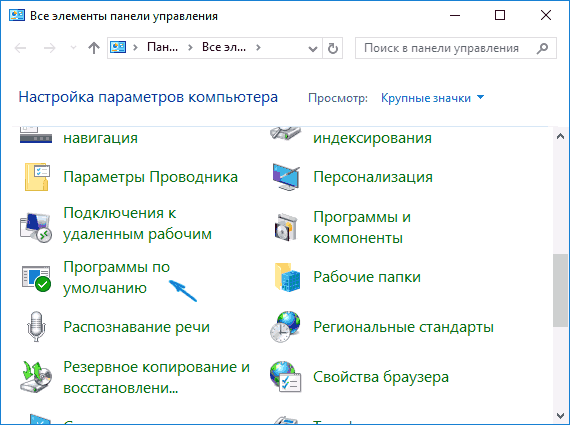Image resolution: width=570 pixels, height=425 pixels.
Task: Click the Рабочие папки icon
Action: [x=288, y=277]
